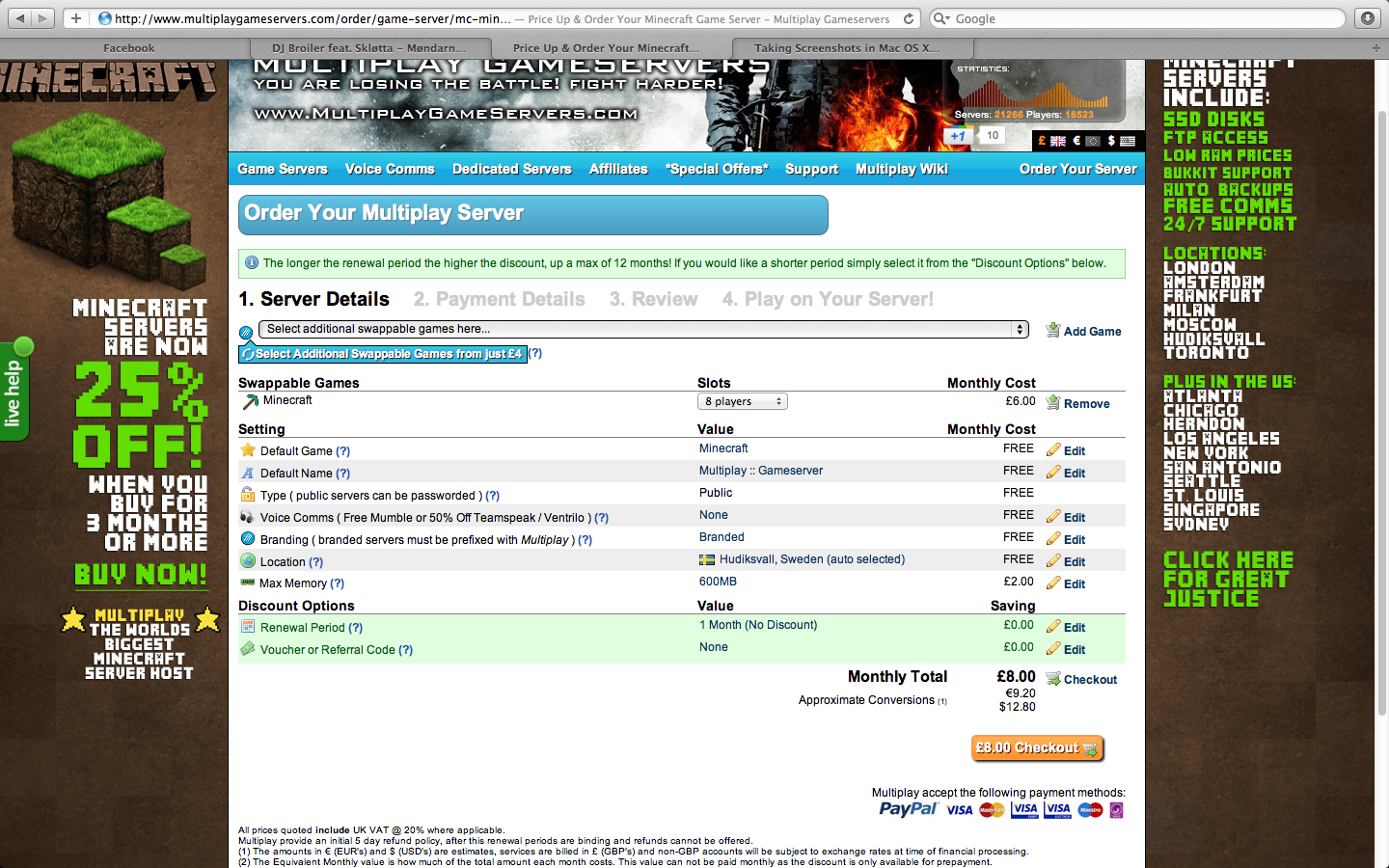Click the memory chip icon beside Max Memory
The image size is (1389, 868).
point(248,583)
